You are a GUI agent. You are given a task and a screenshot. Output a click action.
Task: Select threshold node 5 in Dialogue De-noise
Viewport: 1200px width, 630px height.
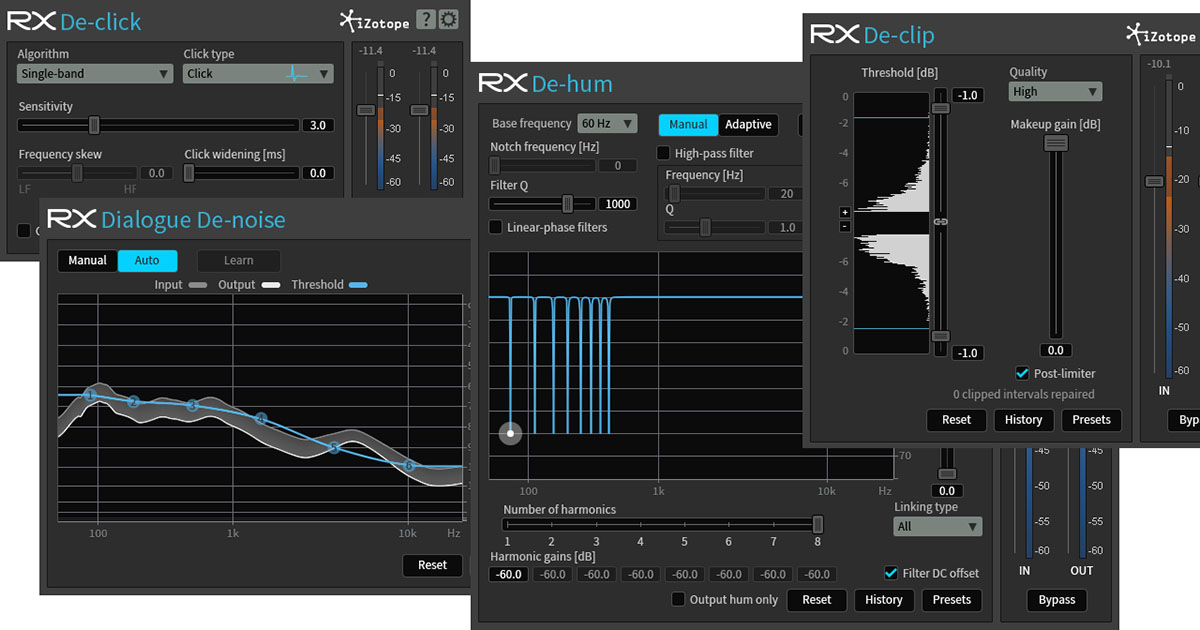tap(335, 447)
